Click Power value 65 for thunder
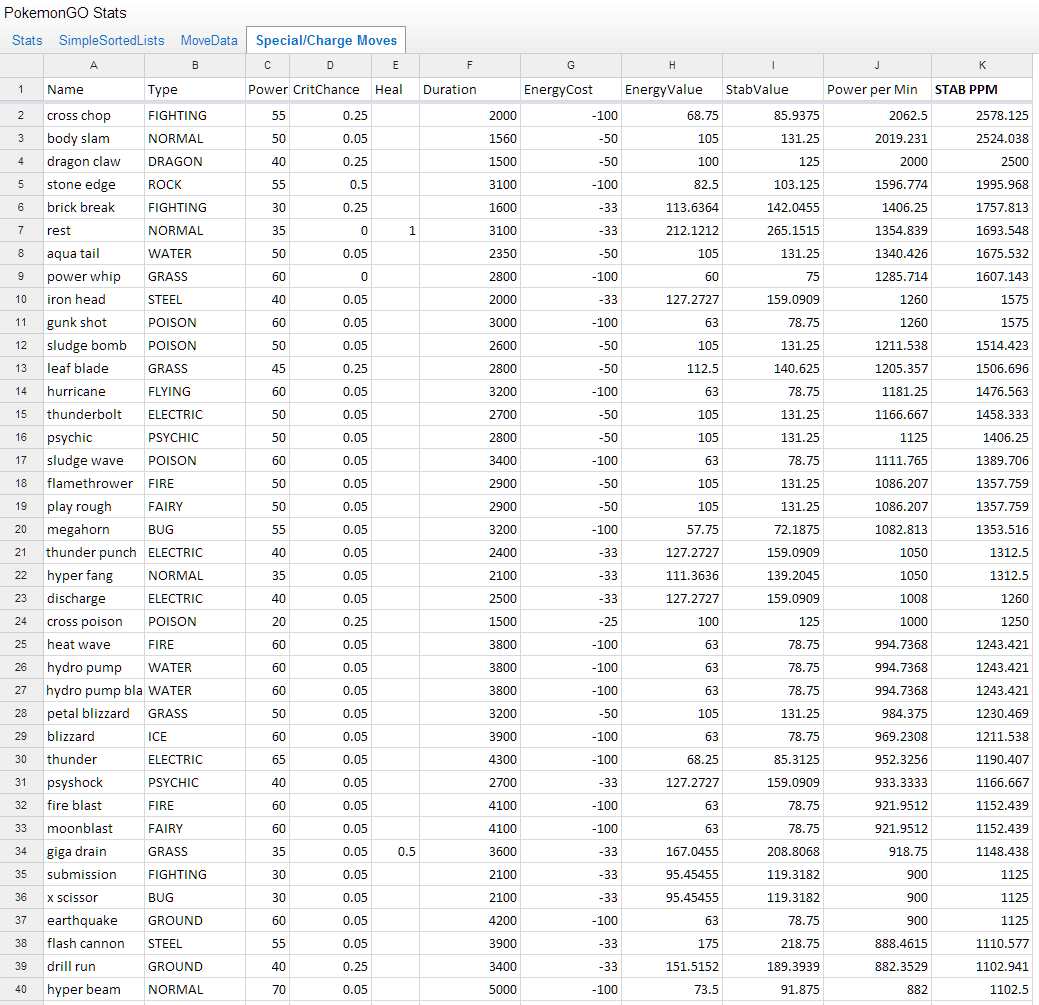1039x1005 pixels. point(267,760)
